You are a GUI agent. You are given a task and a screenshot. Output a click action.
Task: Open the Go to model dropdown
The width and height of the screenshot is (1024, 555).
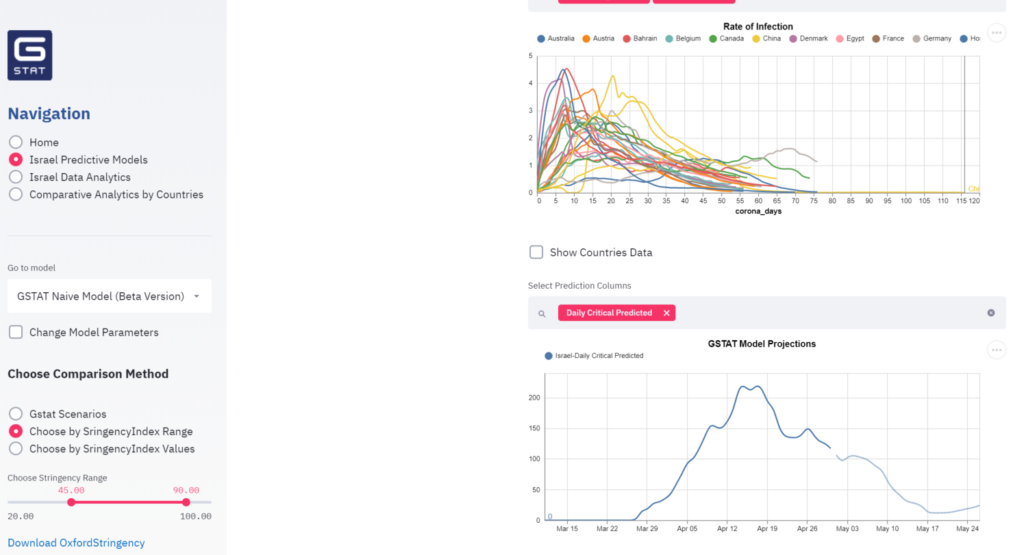109,296
